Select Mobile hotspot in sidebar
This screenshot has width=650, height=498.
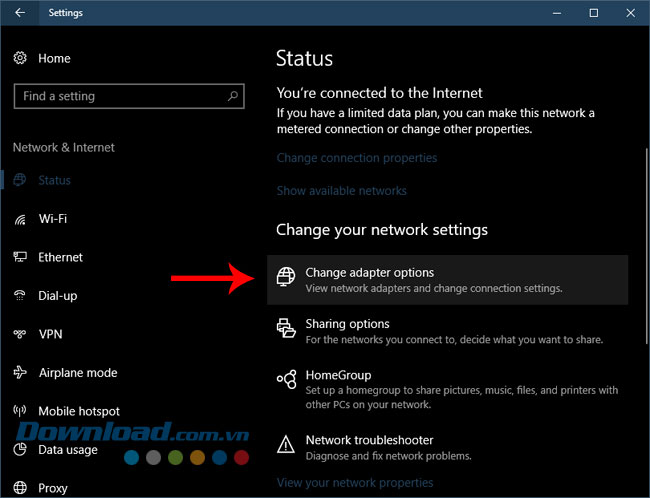(x=79, y=411)
